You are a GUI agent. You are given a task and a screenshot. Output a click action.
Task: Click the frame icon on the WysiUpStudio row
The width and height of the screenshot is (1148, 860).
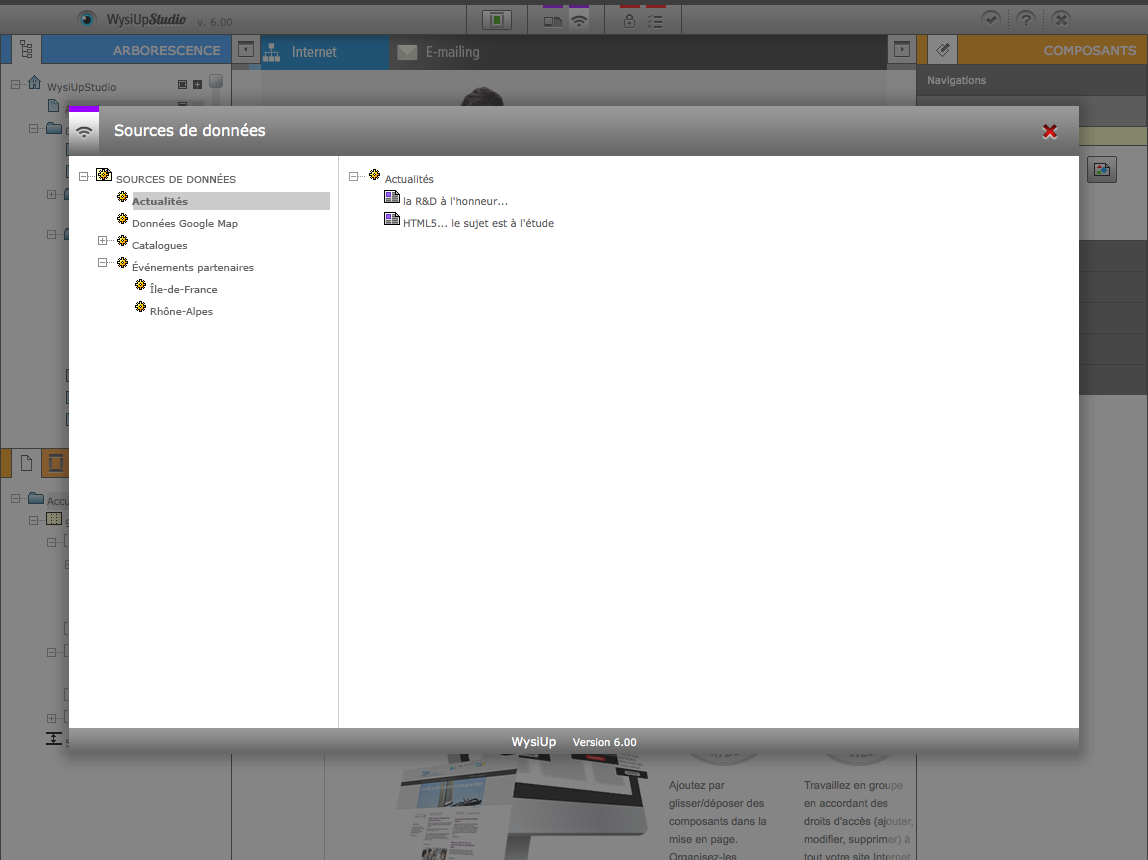(x=182, y=85)
